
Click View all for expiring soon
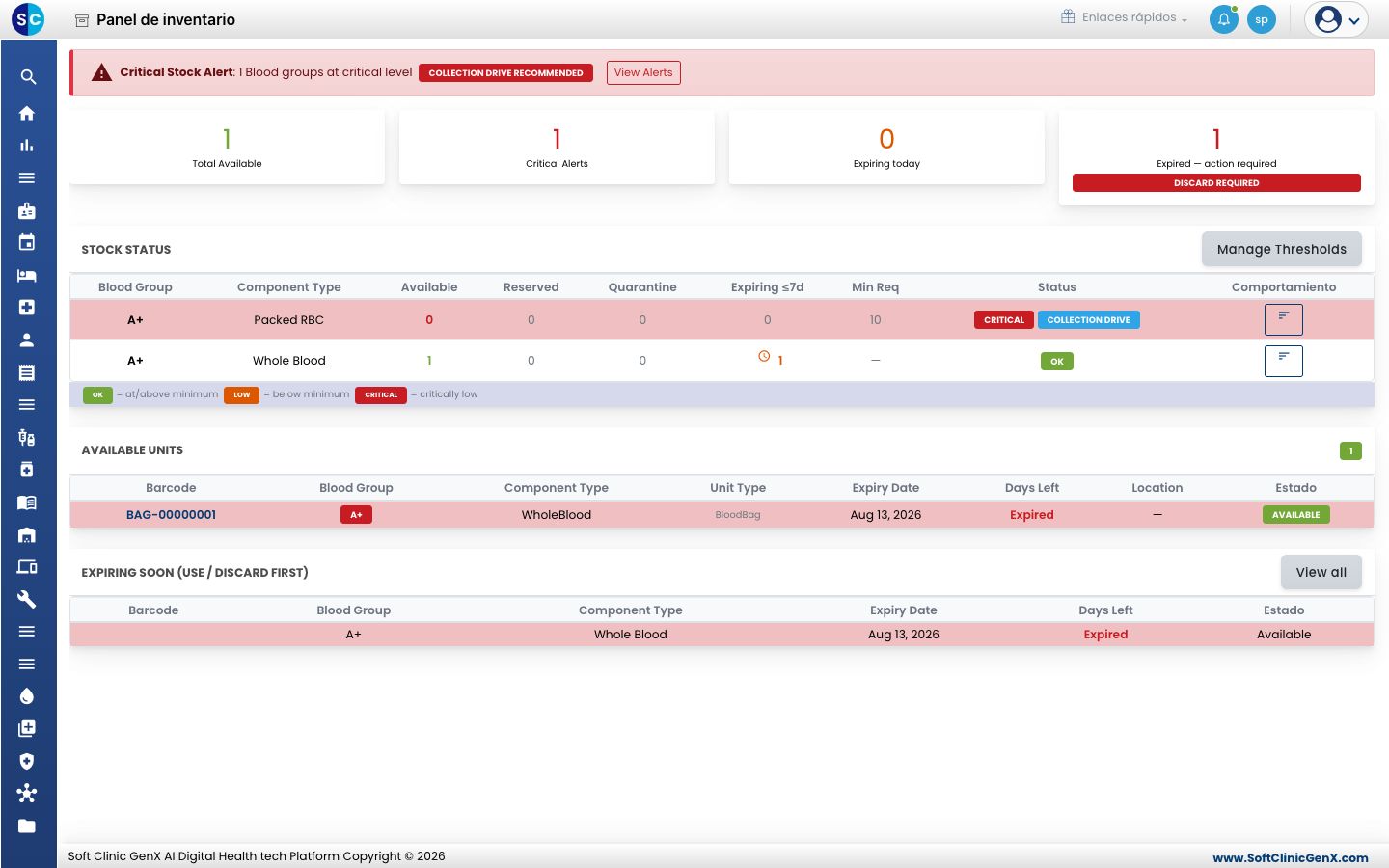coord(1321,572)
